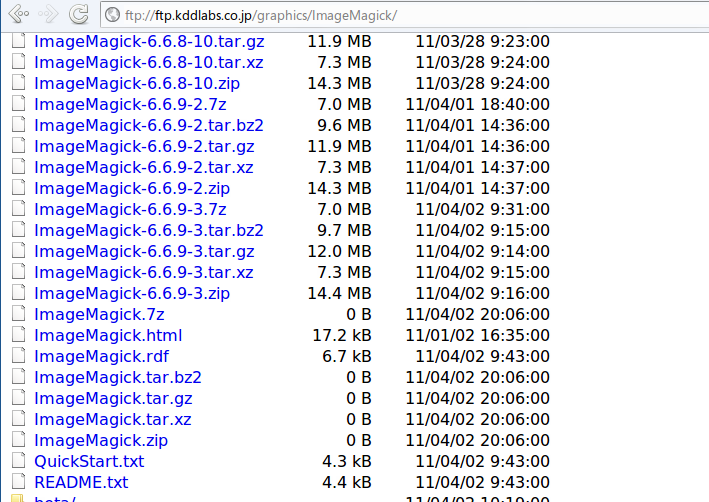Click file icon beside ImageMagick.rdf
Viewport: 709px width, 502px height.
click(x=19, y=356)
